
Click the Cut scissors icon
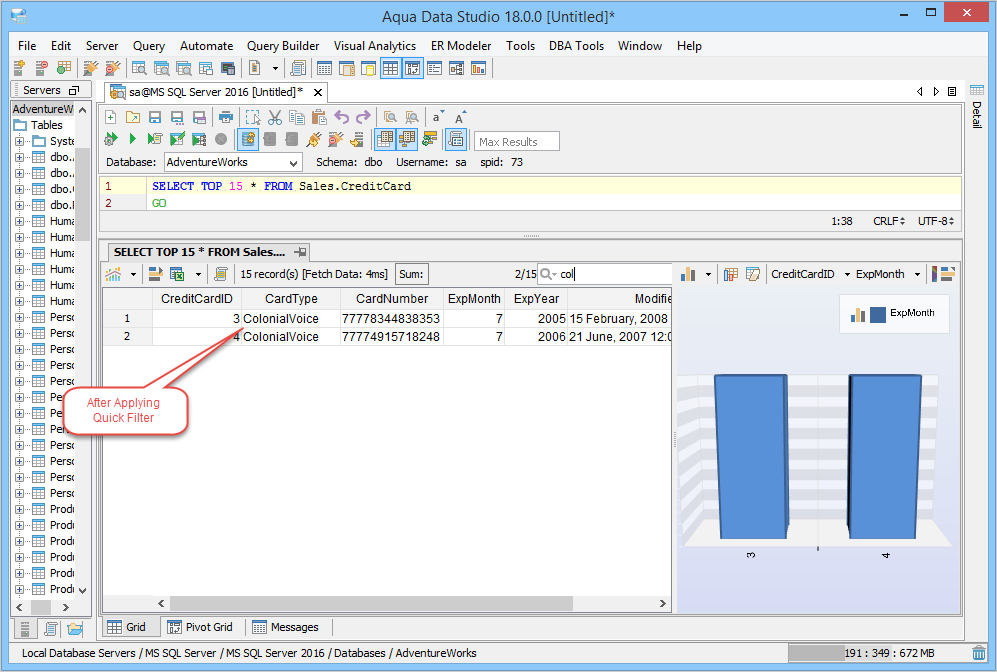pos(275,117)
